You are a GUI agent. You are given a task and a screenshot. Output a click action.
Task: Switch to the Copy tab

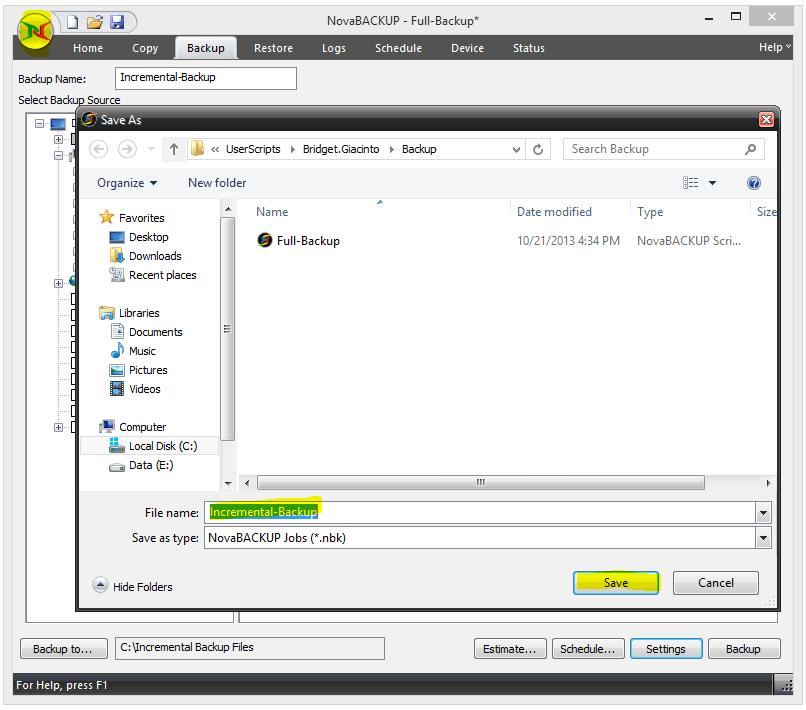[145, 48]
